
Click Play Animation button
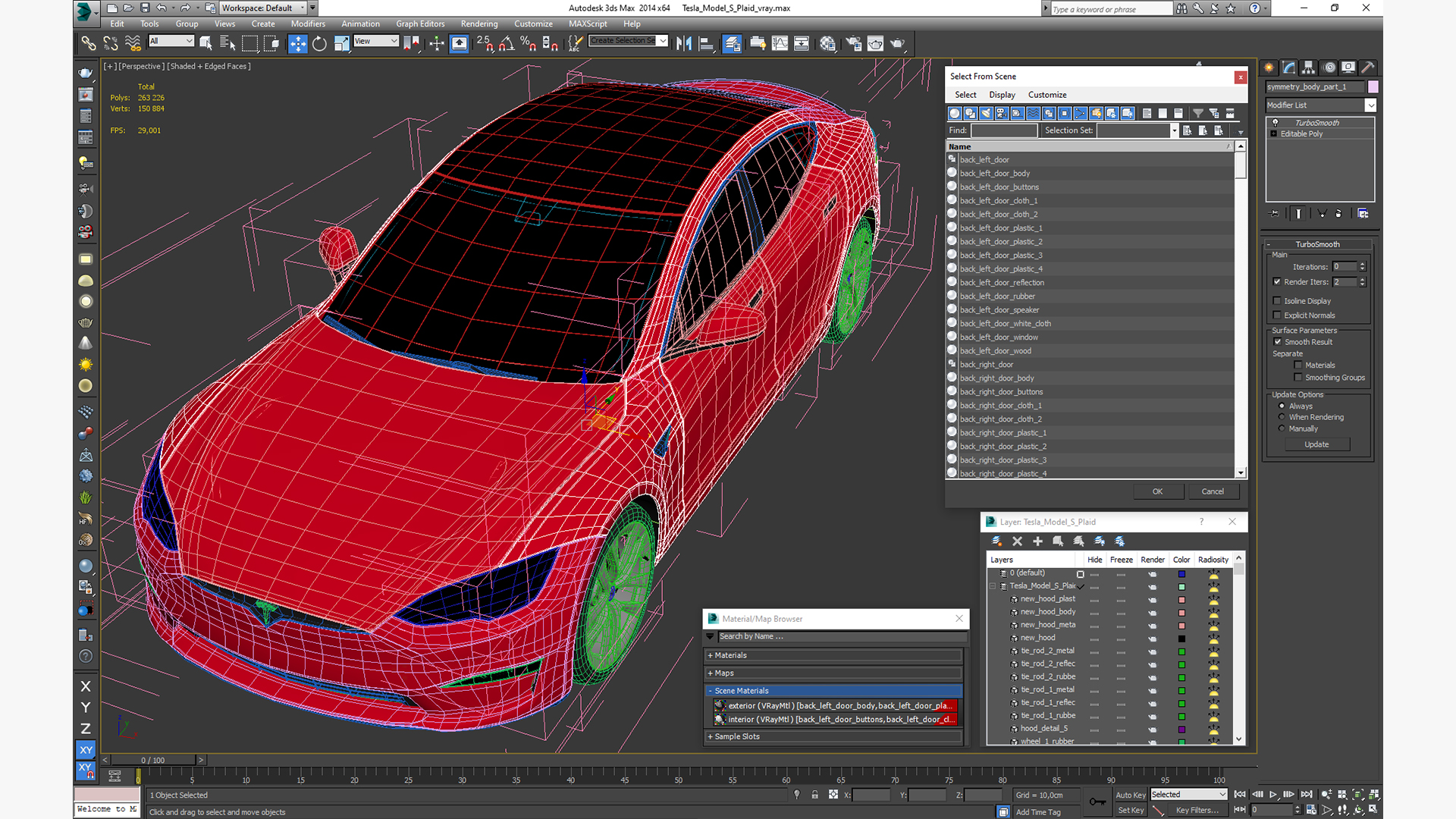[x=1273, y=795]
